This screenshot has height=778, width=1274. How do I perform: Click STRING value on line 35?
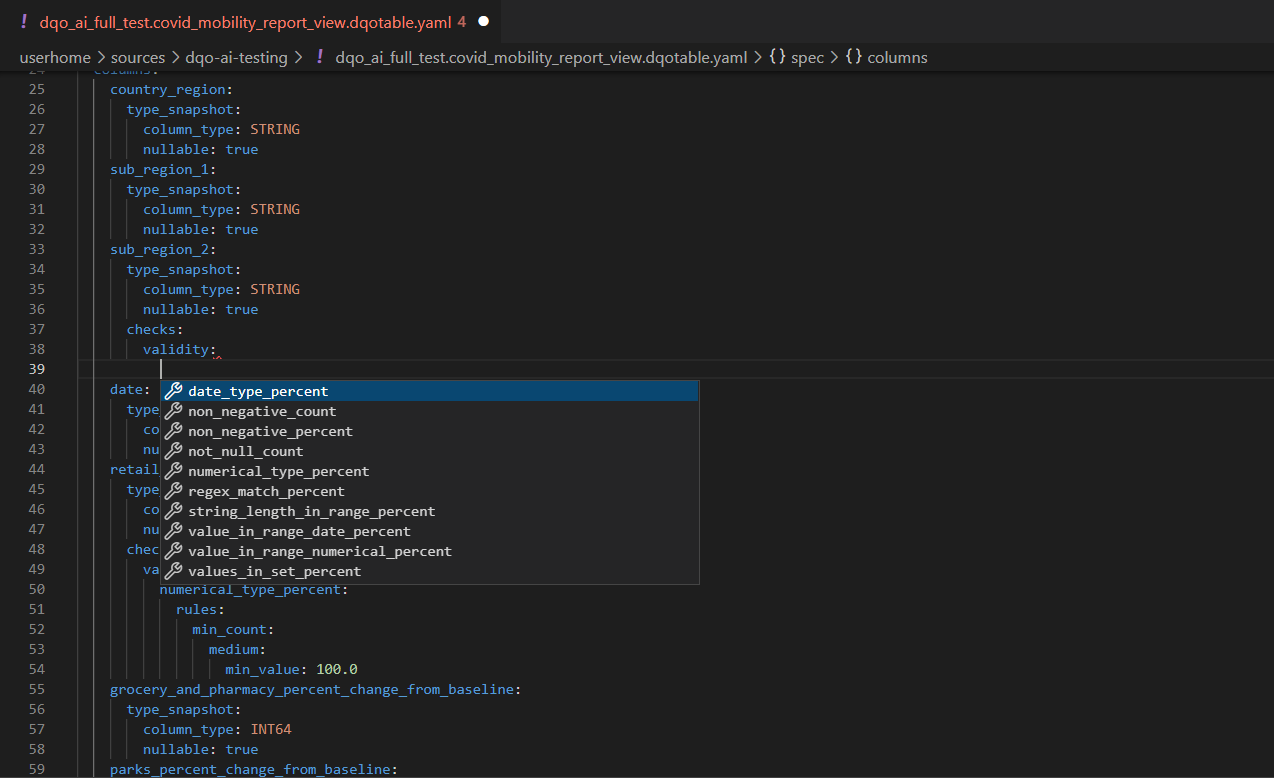pos(275,289)
